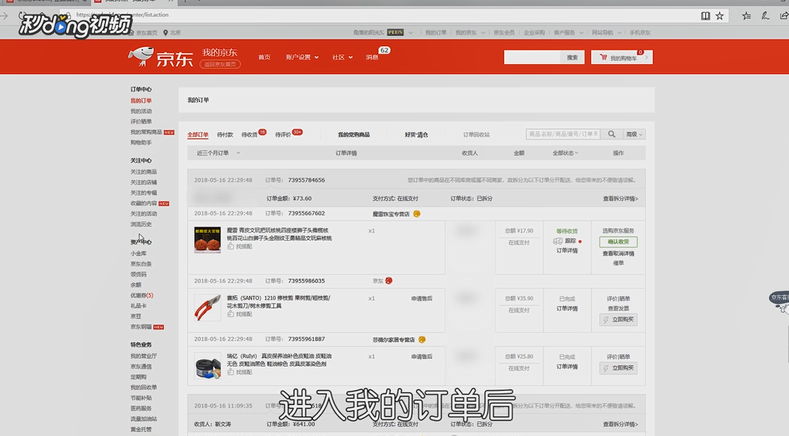Open 京东白条 in left sidebar
The width and height of the screenshot is (789, 436).
(141, 264)
